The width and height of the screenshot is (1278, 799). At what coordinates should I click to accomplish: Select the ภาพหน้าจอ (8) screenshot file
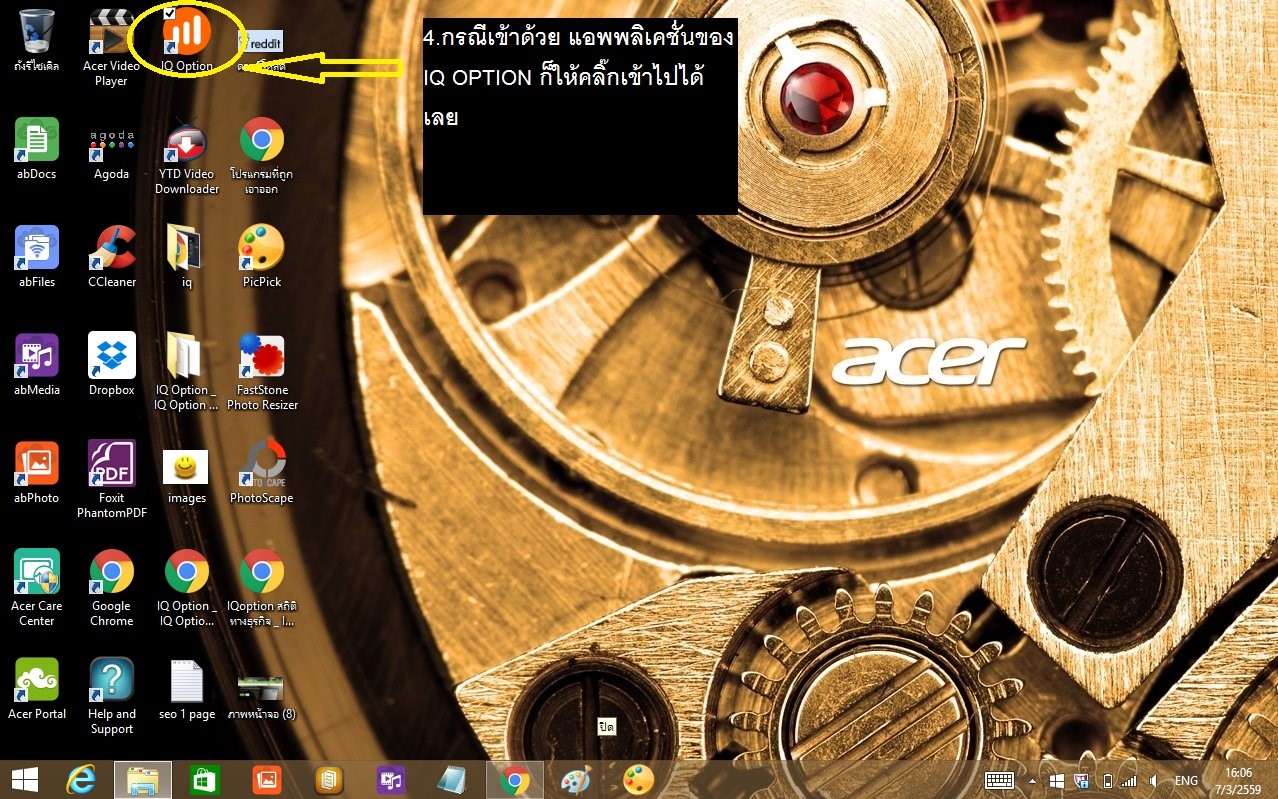pos(261,688)
